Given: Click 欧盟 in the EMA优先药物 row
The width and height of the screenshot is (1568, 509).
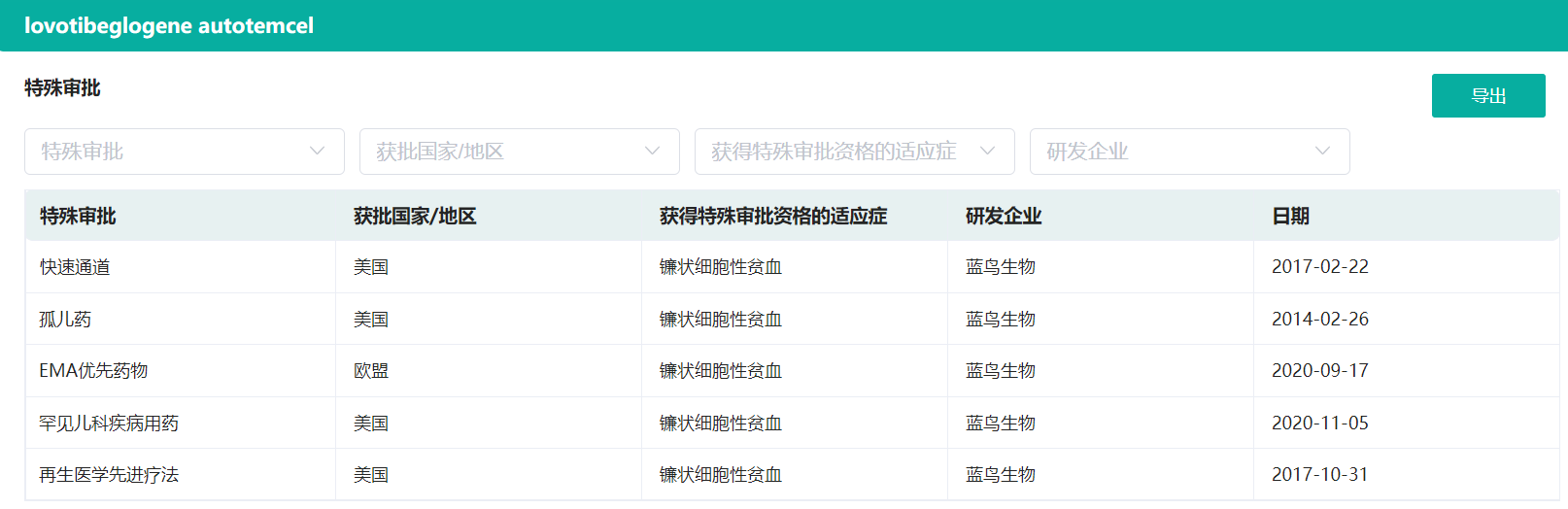Looking at the screenshot, I should click(371, 370).
